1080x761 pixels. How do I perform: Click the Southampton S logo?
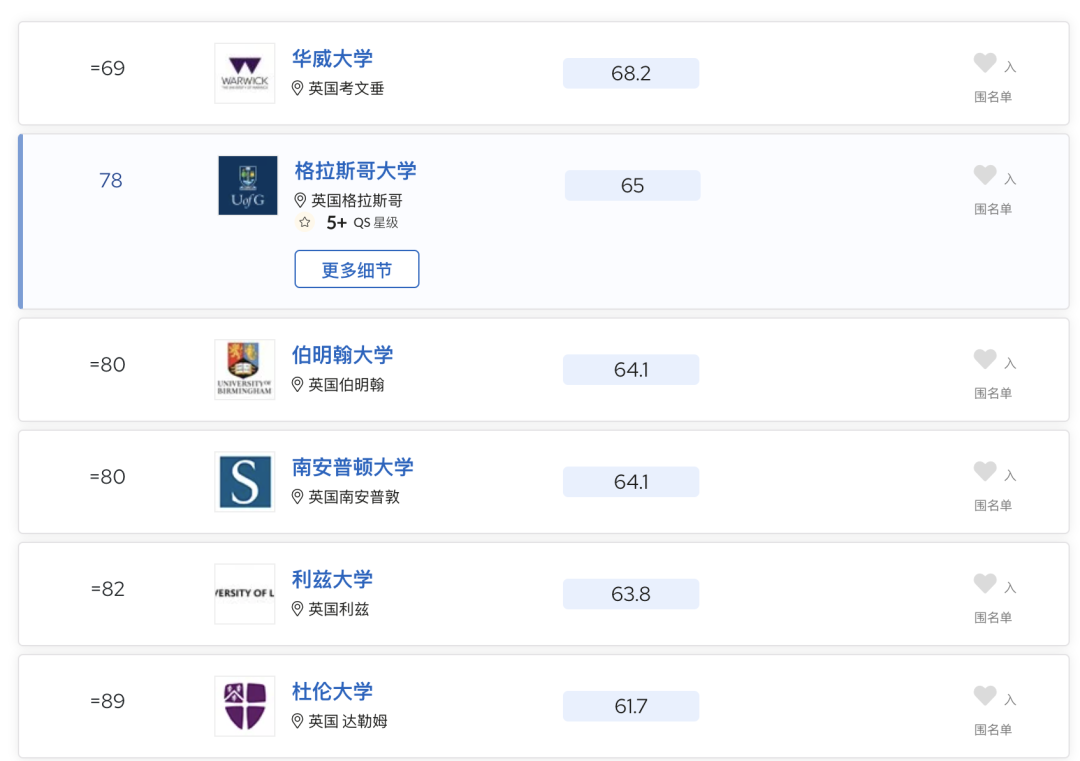245,481
